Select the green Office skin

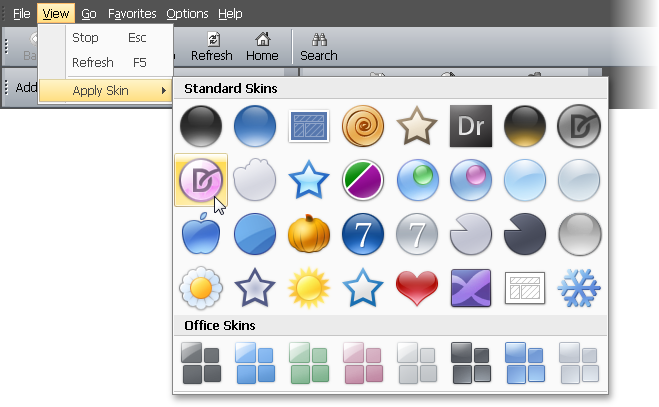(309, 363)
